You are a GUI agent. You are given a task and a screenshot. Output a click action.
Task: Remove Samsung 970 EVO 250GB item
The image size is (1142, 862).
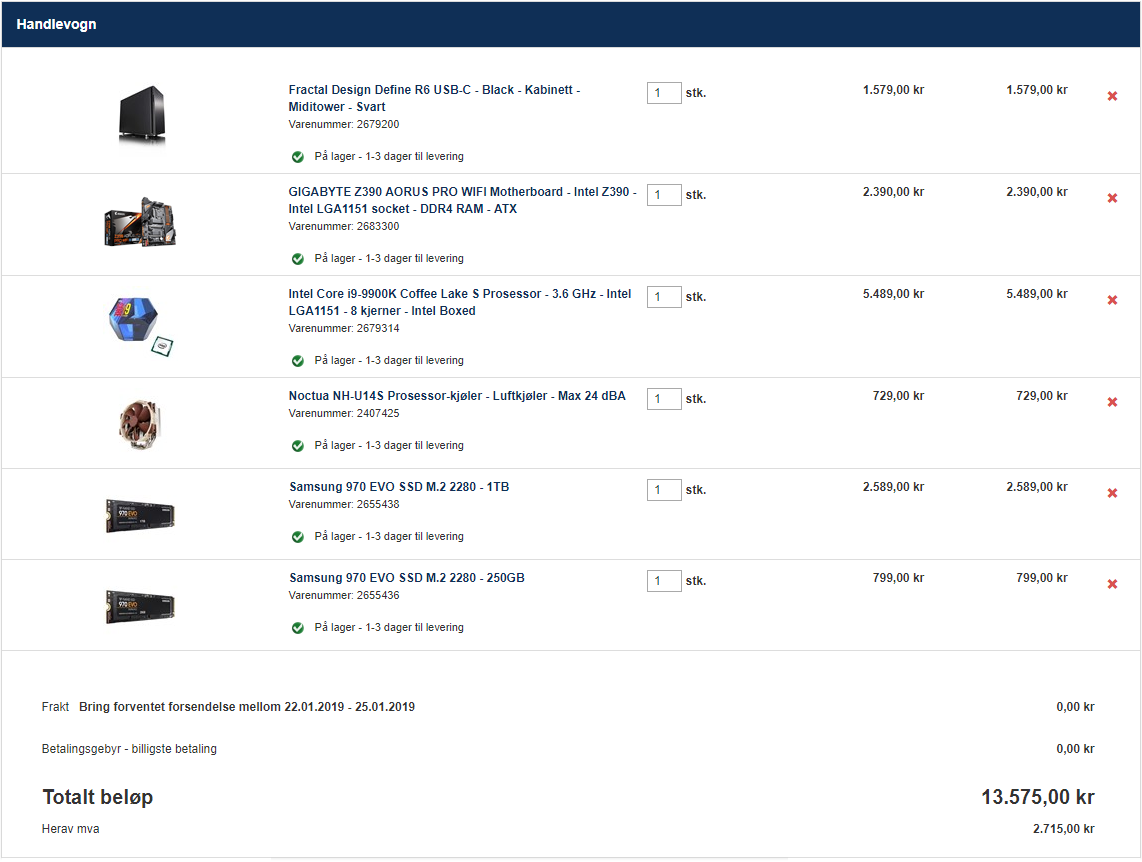click(1112, 584)
